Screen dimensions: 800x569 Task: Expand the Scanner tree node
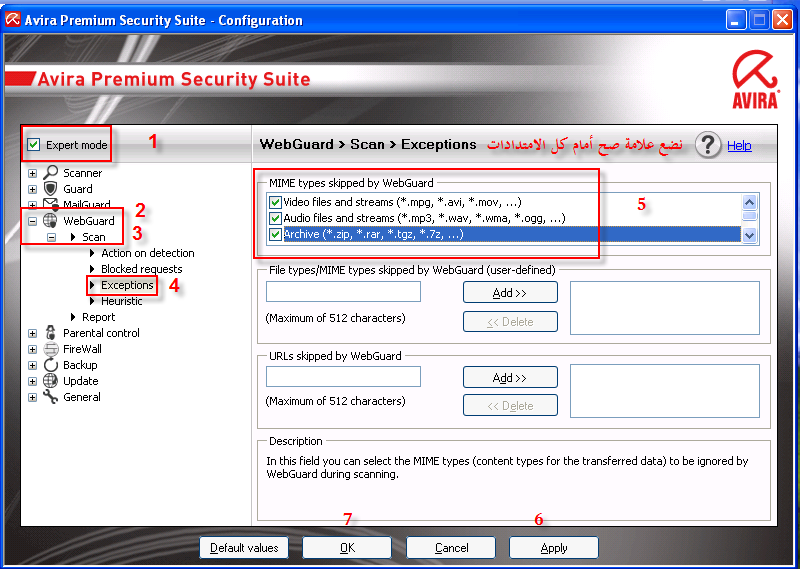click(x=33, y=173)
